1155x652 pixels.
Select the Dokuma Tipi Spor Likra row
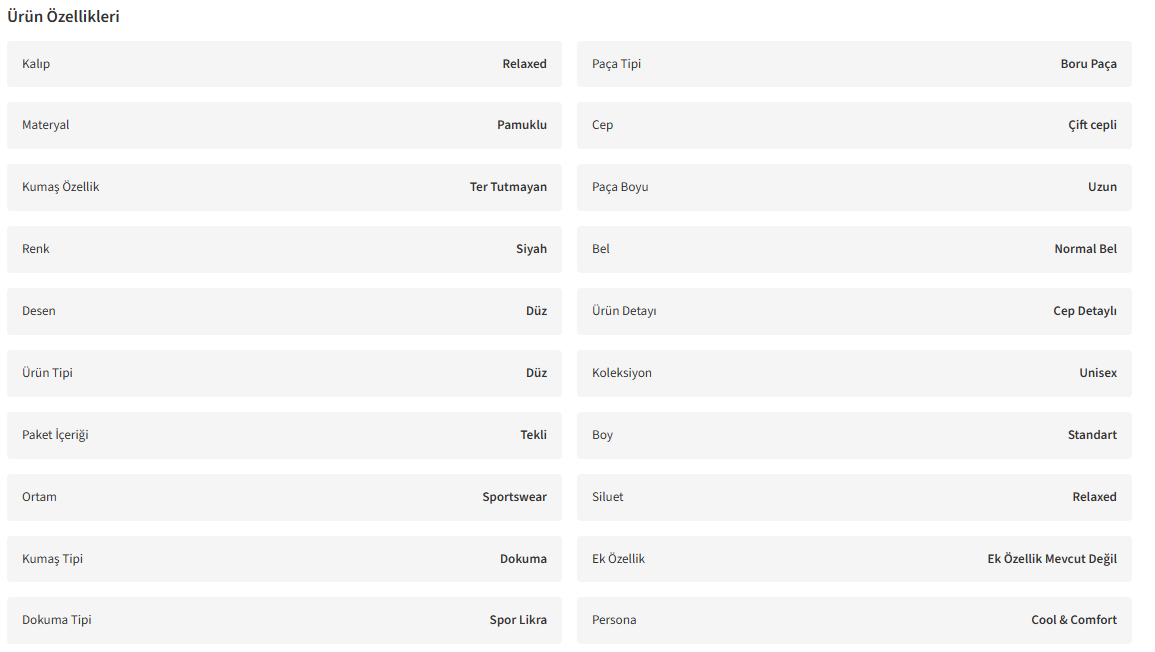tap(284, 620)
